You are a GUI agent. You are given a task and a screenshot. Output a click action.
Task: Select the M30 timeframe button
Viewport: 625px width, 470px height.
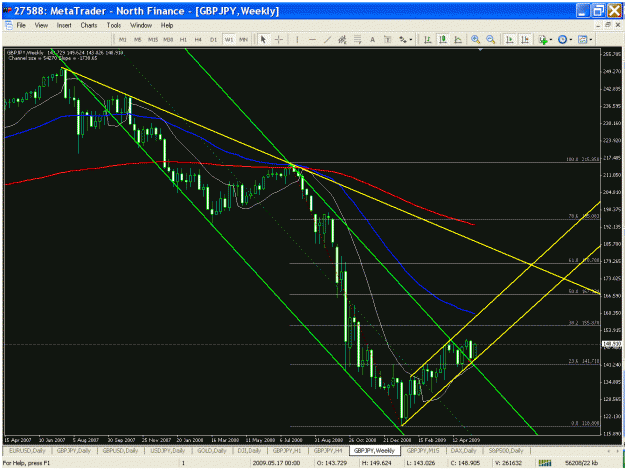[x=168, y=39]
